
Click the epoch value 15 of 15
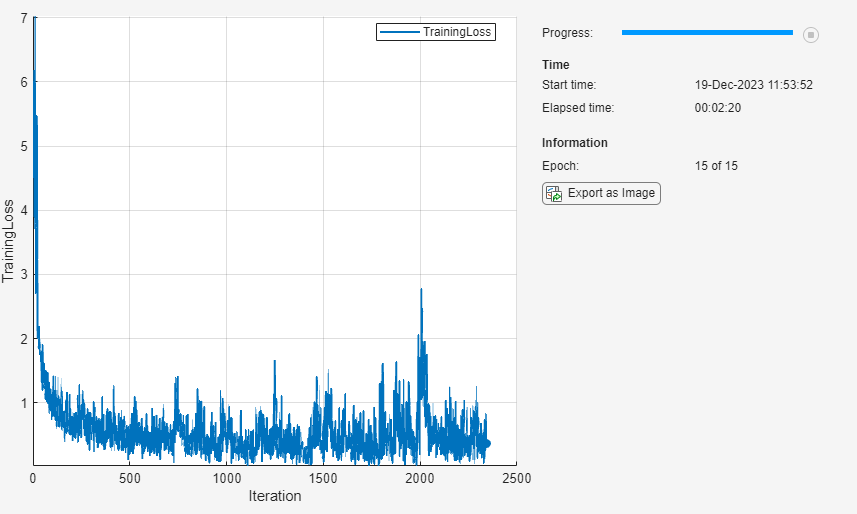716,166
